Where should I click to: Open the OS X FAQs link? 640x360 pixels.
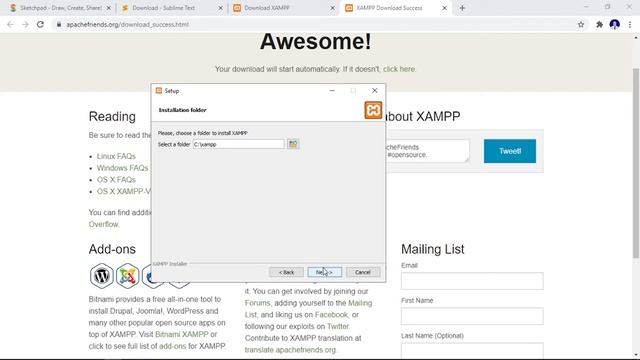(x=116, y=180)
